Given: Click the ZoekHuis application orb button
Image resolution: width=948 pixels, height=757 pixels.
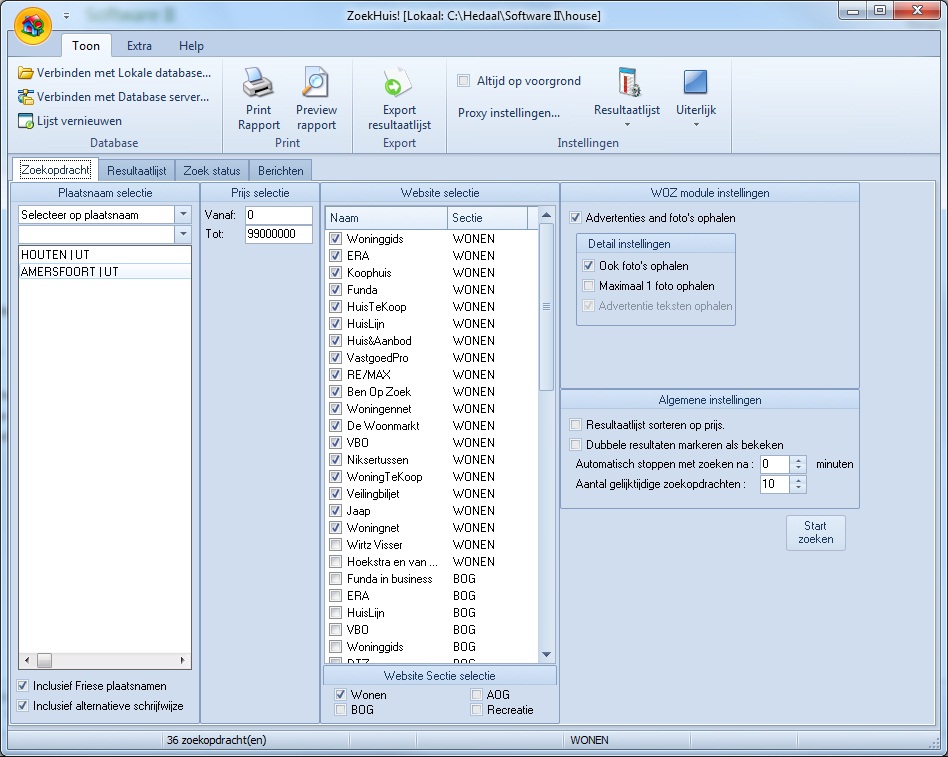Looking at the screenshot, I should 32,26.
